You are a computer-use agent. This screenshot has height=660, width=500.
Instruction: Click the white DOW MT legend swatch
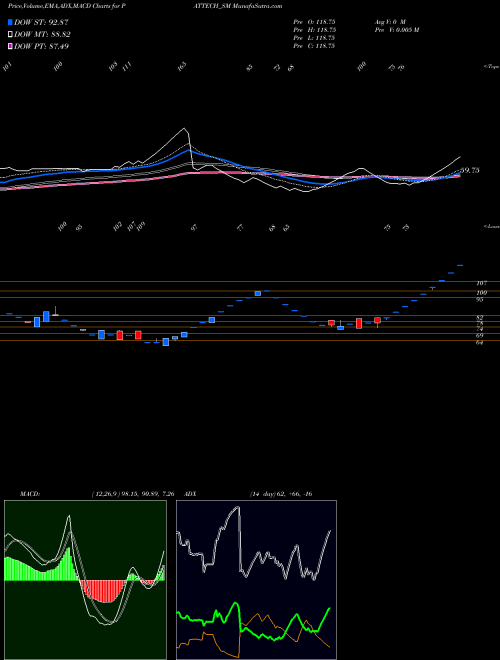[x=11, y=35]
